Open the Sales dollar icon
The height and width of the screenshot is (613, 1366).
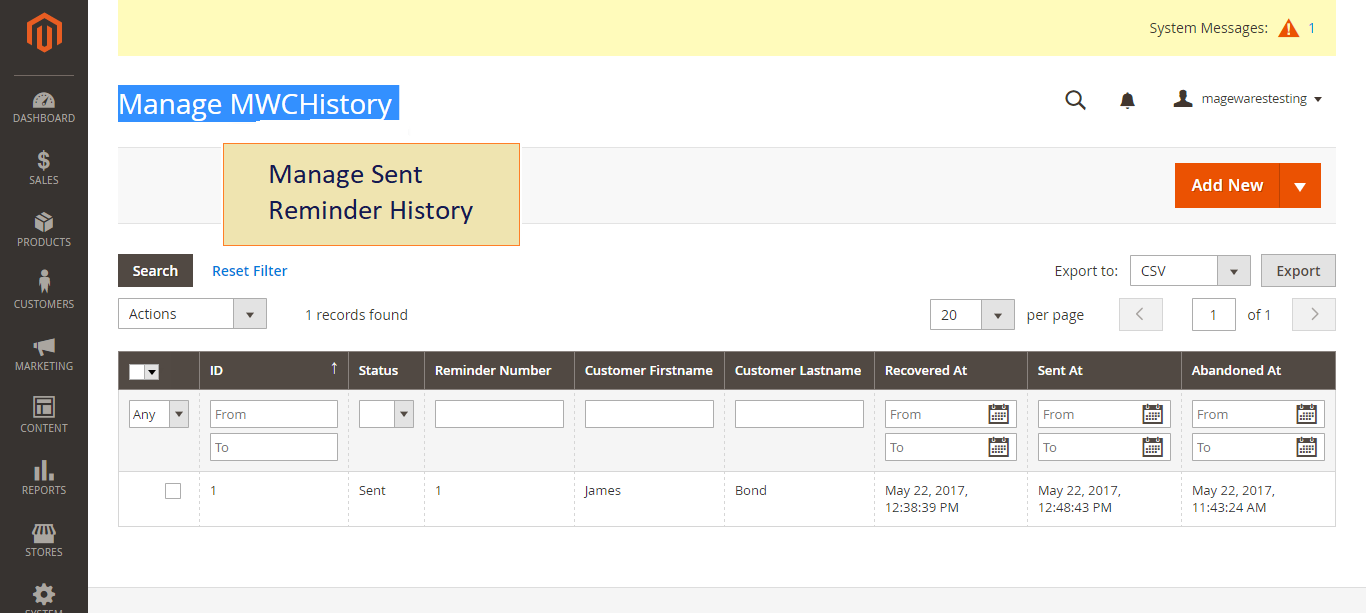click(x=44, y=161)
